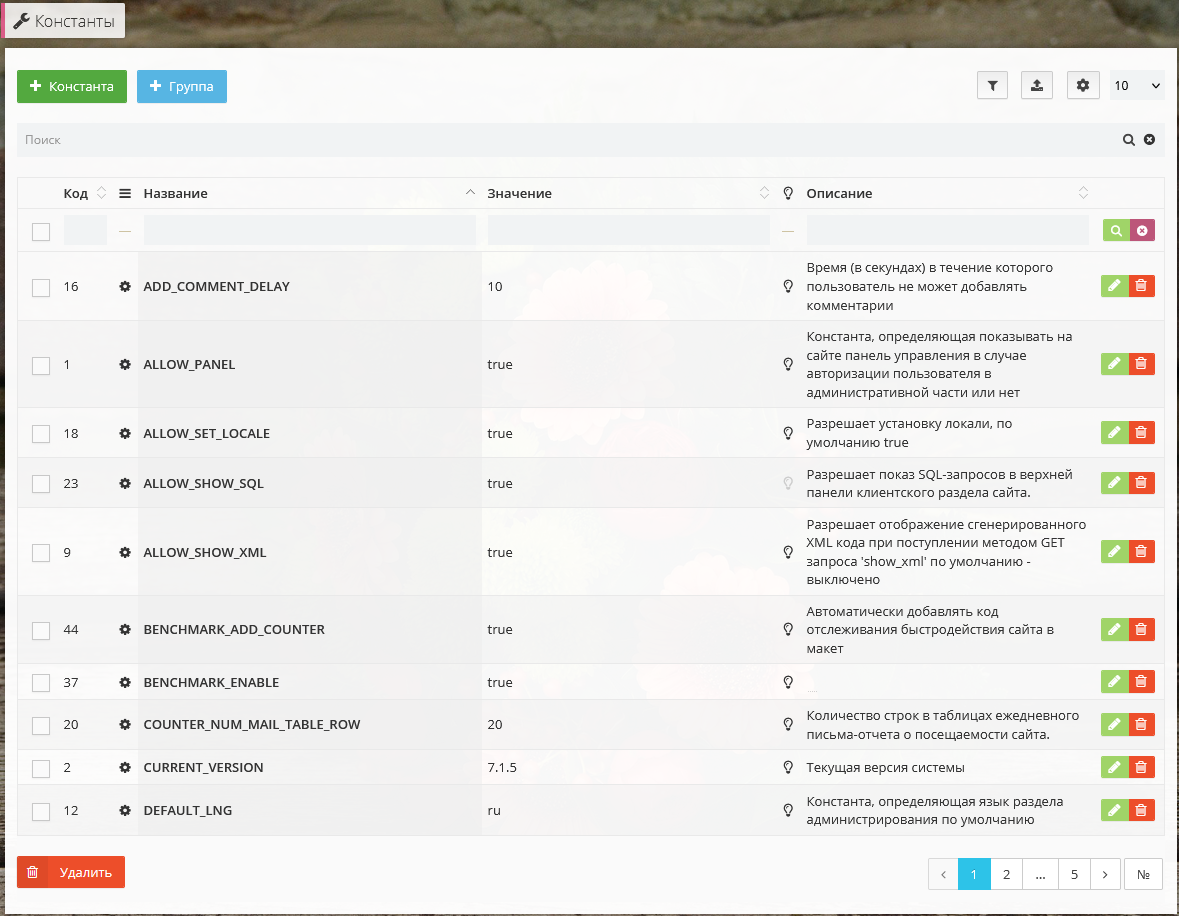
Task: Edit the ADD_COMMENT_DELAY constant
Action: point(1115,286)
